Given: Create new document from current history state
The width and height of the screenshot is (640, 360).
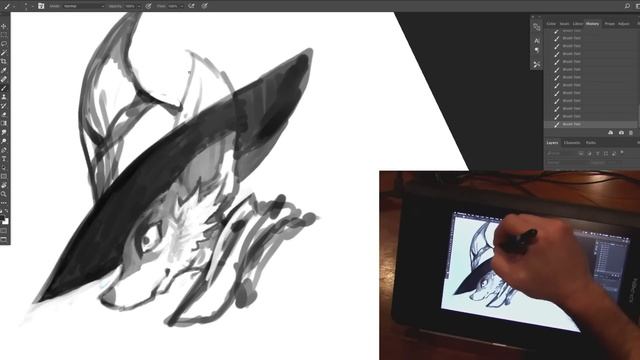Looking at the screenshot, I should pos(611,133).
